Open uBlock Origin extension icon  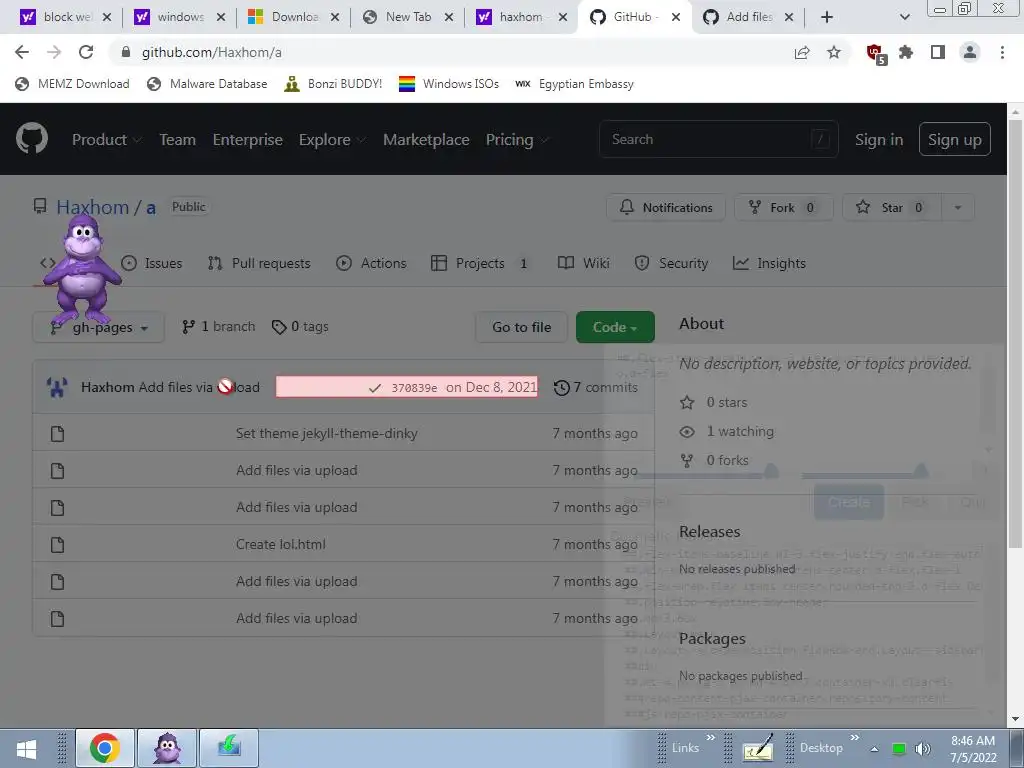[876, 54]
